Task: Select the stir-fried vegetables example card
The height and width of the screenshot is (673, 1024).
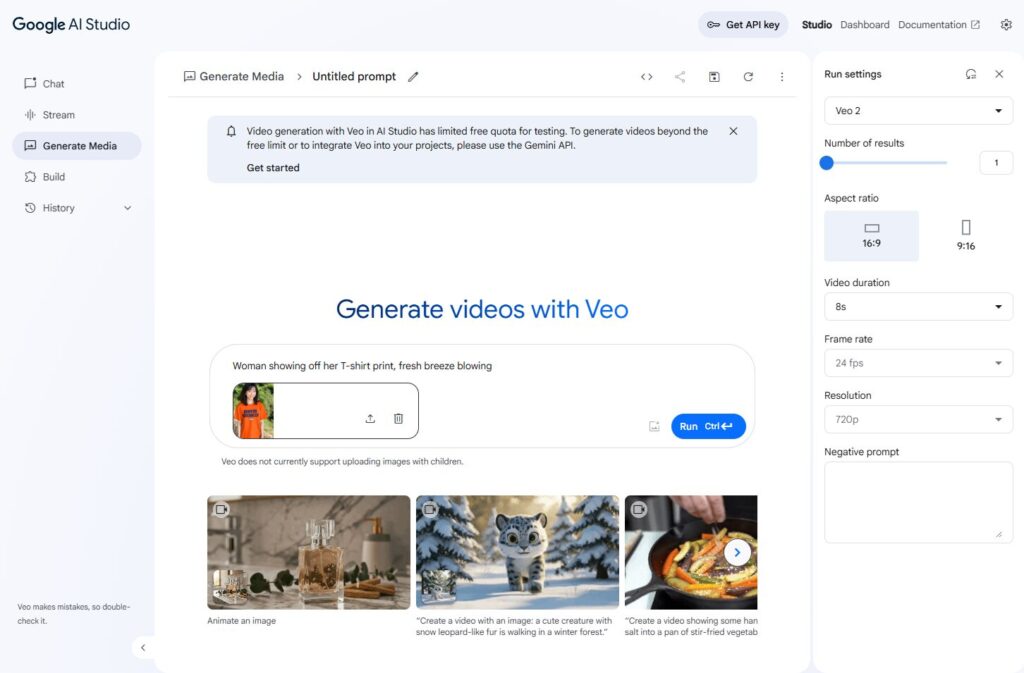Action: 691,552
